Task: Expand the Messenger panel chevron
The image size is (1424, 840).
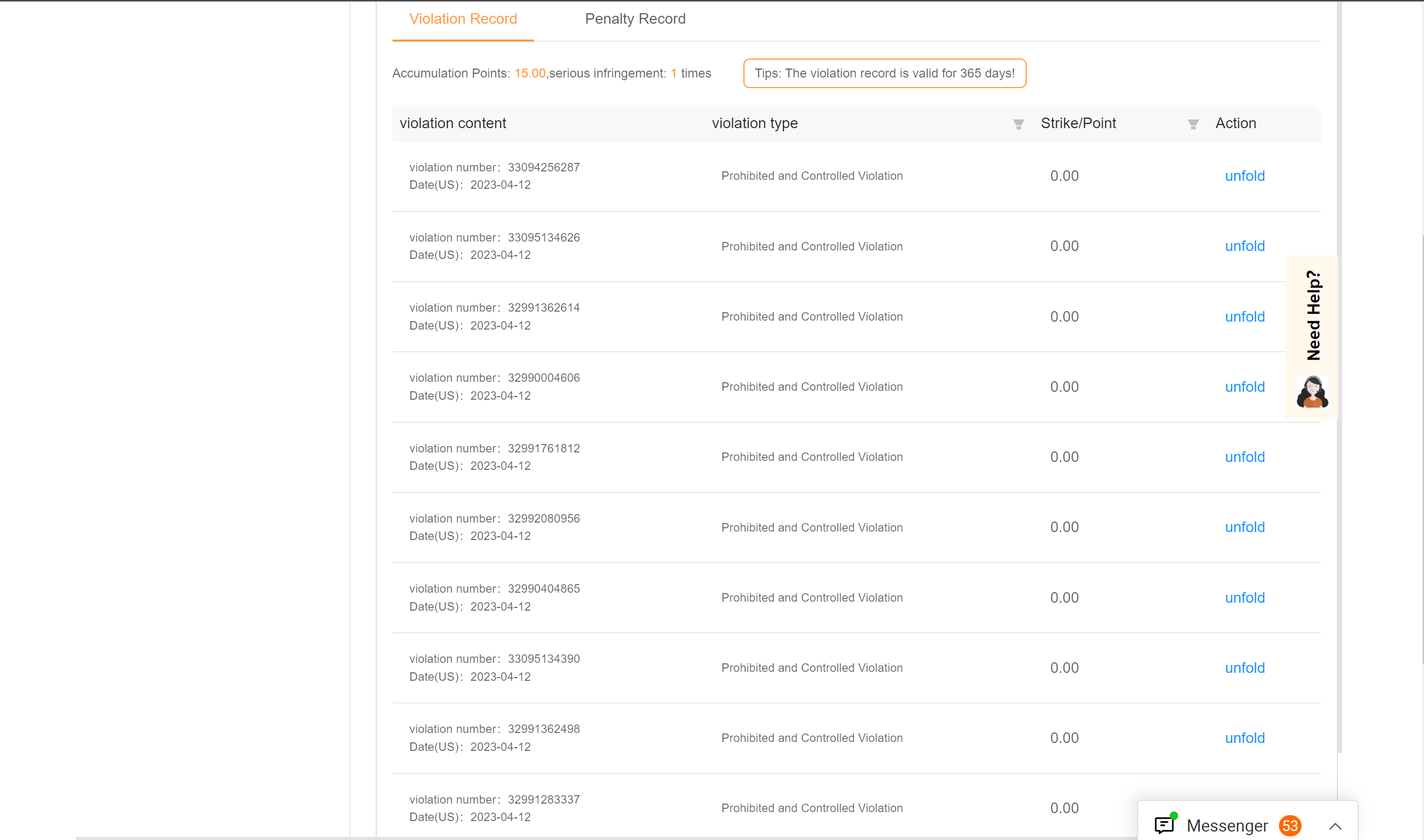Action: tap(1335, 826)
